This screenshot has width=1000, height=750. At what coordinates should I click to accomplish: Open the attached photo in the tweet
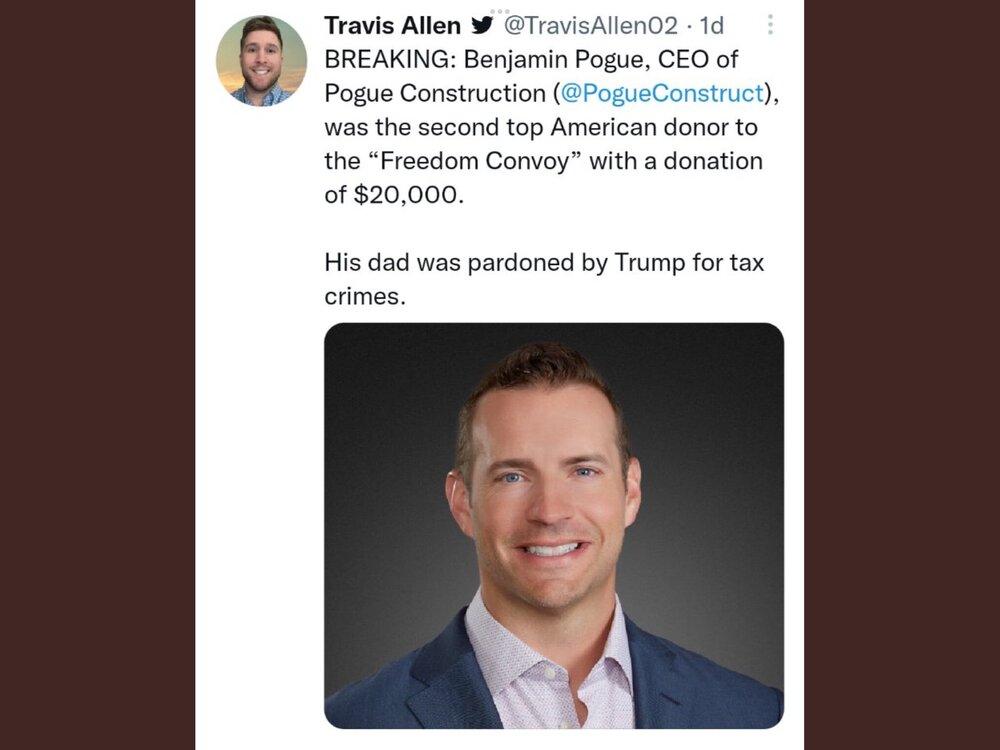coord(553,525)
